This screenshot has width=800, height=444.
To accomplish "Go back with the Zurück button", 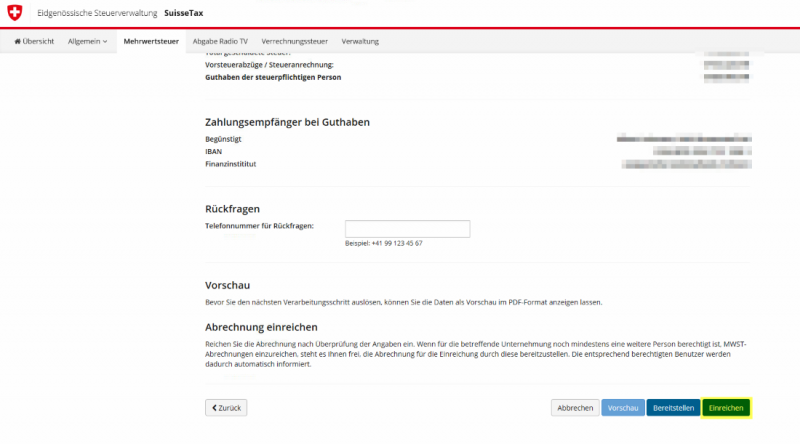I will 226,408.
